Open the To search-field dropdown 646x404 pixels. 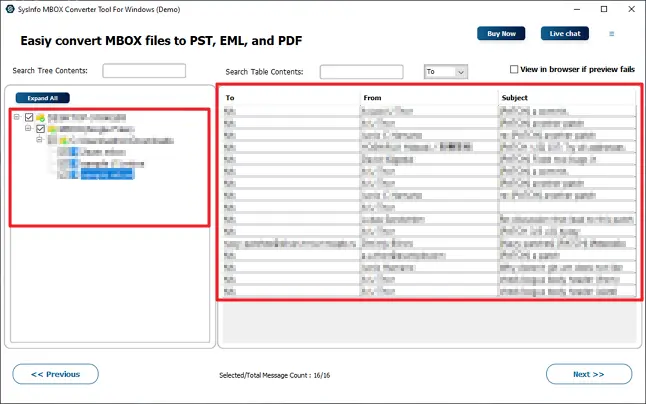pos(446,72)
